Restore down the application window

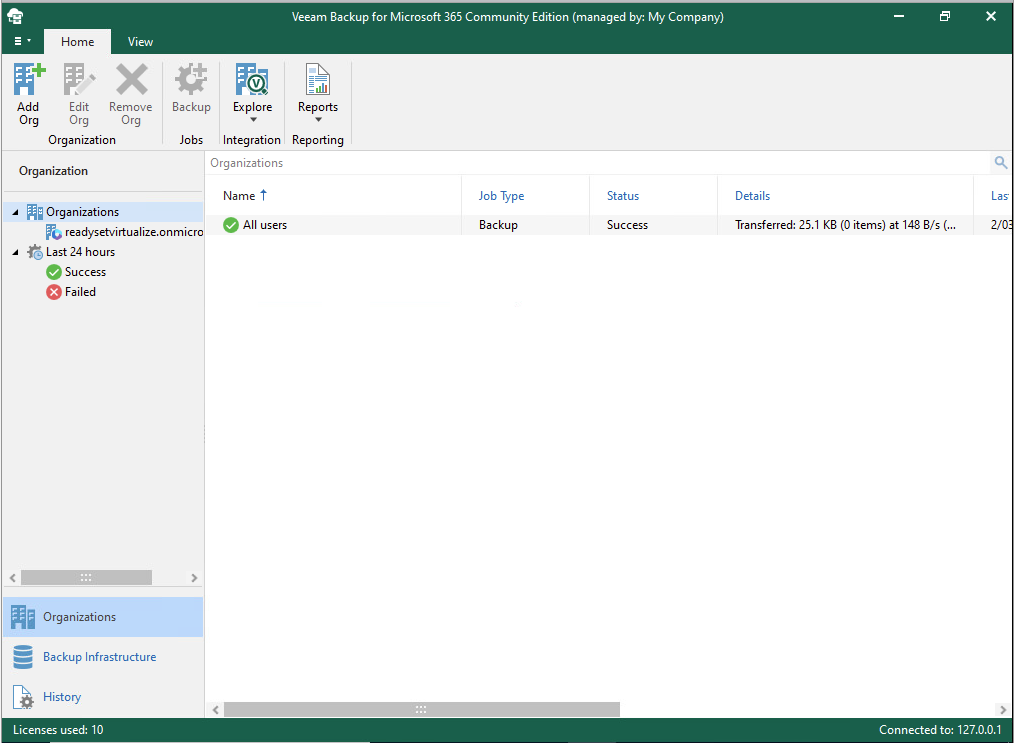pos(945,16)
